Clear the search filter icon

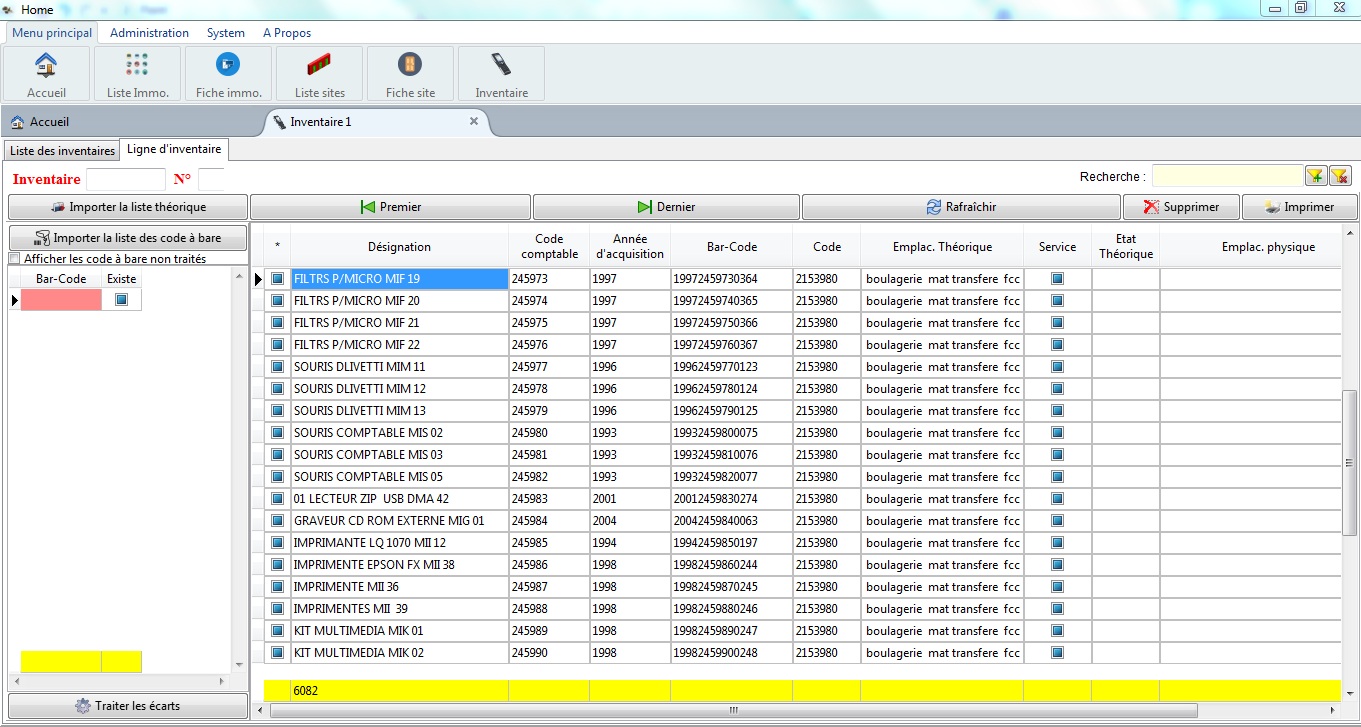pos(1340,177)
